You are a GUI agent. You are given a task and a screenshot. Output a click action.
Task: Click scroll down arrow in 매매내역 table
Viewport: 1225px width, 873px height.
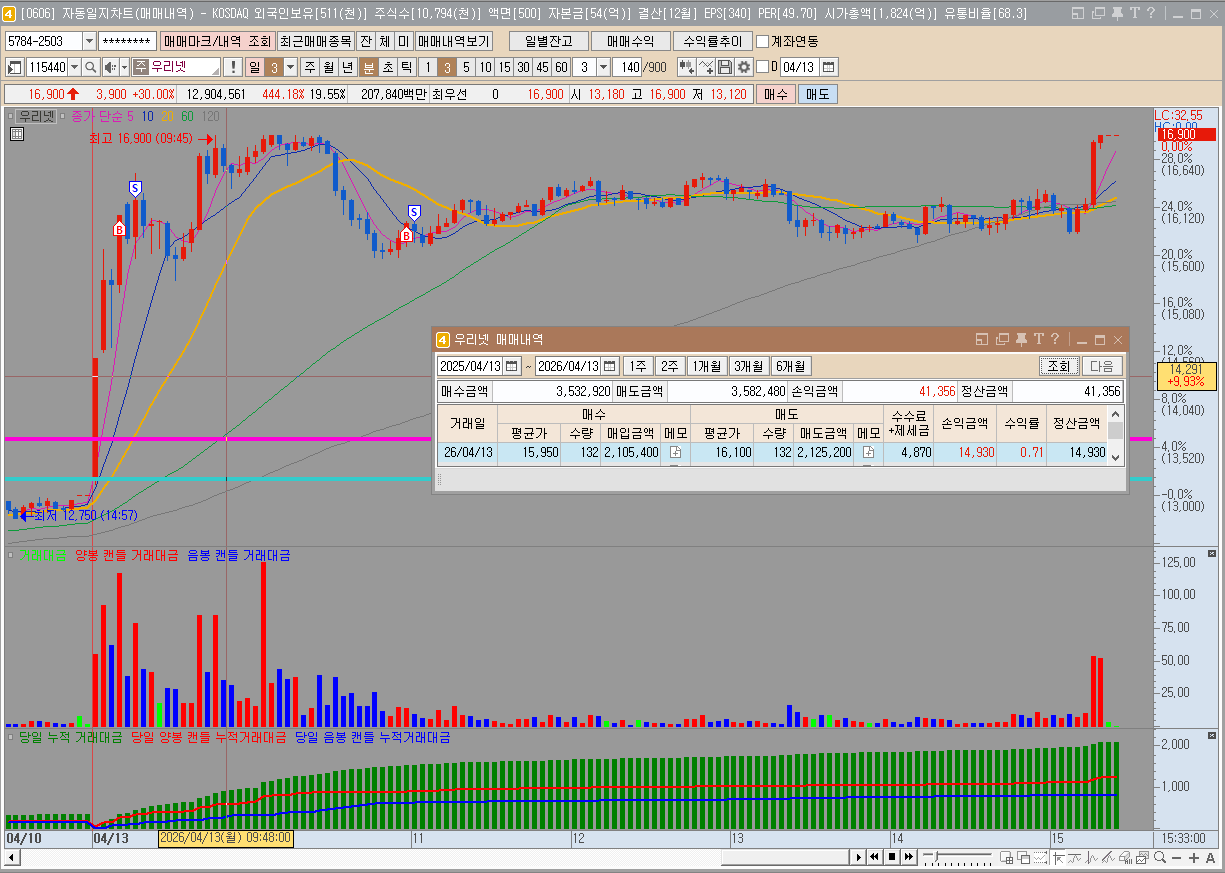tap(1115, 459)
